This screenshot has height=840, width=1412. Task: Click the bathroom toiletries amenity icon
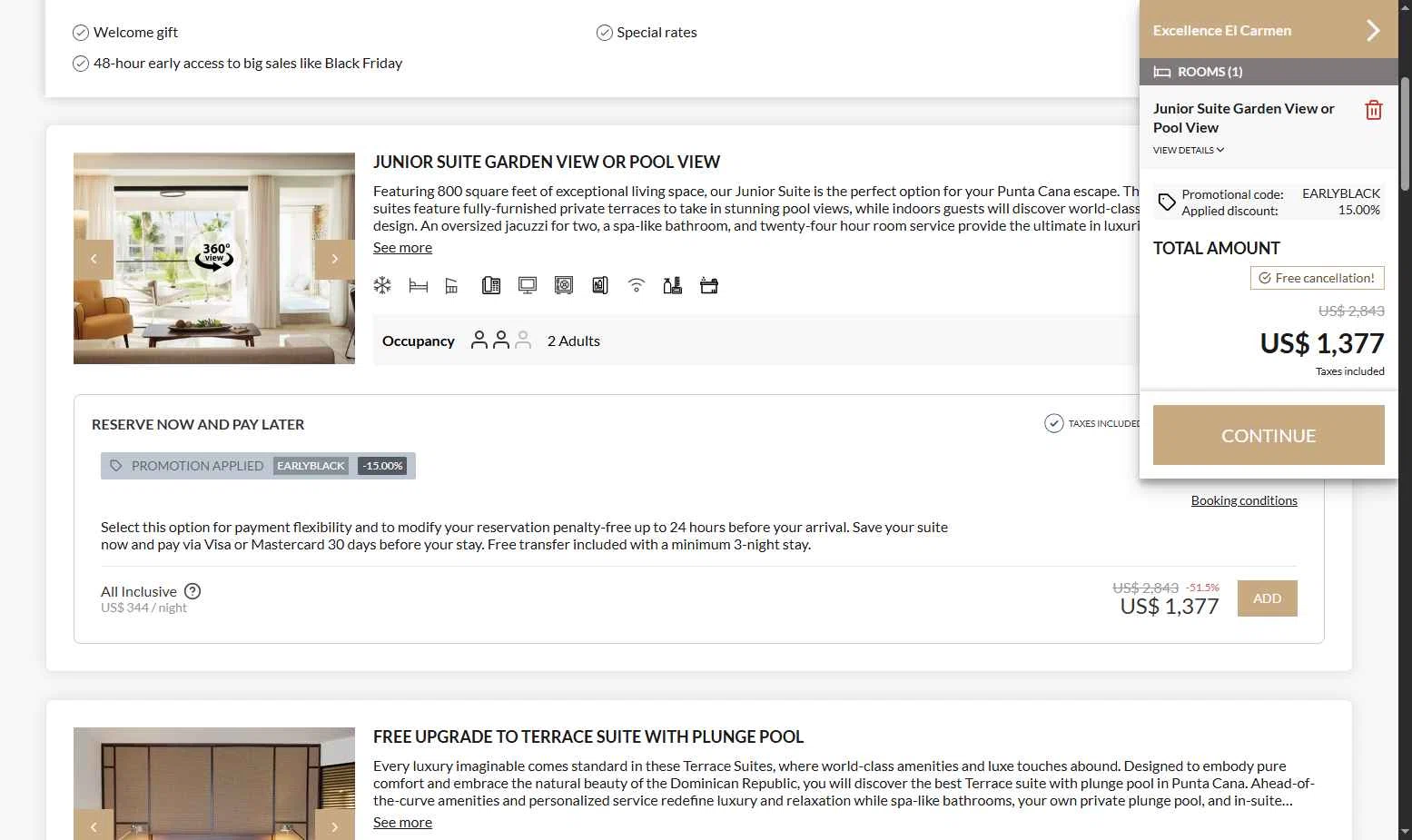tap(673, 286)
